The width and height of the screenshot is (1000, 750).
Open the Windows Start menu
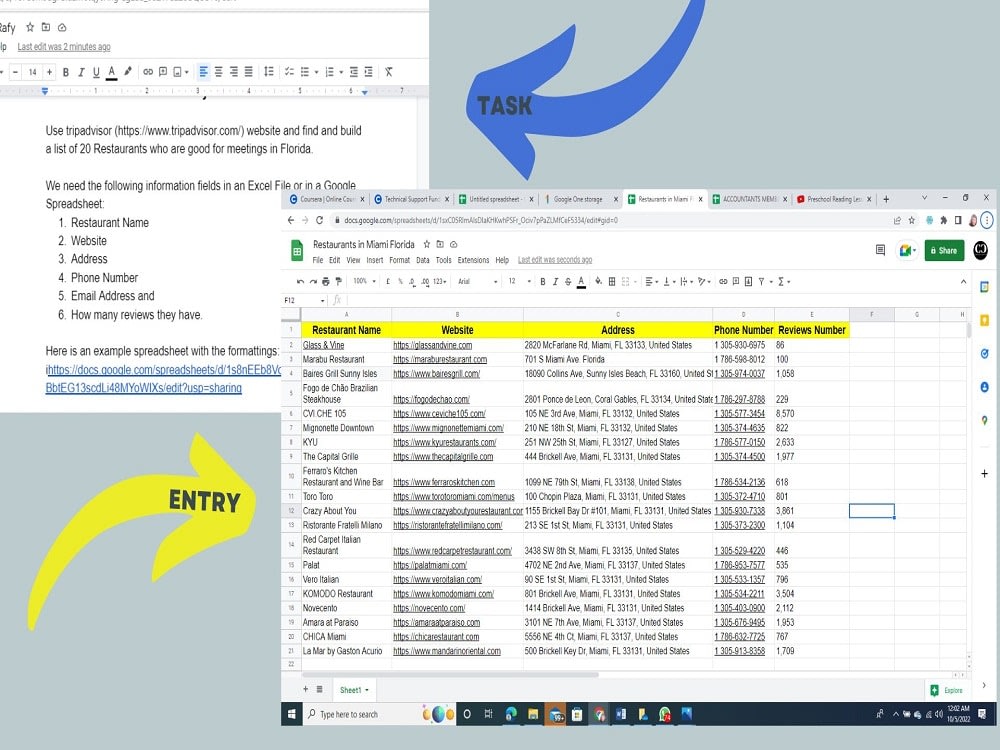coord(291,714)
